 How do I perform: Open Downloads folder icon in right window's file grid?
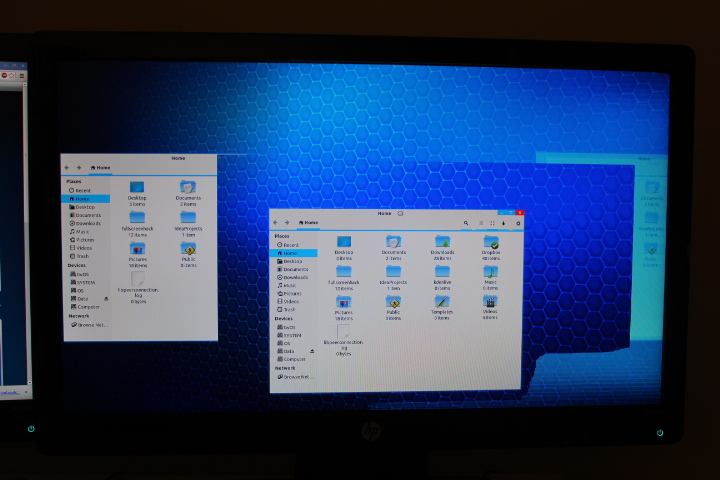tap(442, 243)
